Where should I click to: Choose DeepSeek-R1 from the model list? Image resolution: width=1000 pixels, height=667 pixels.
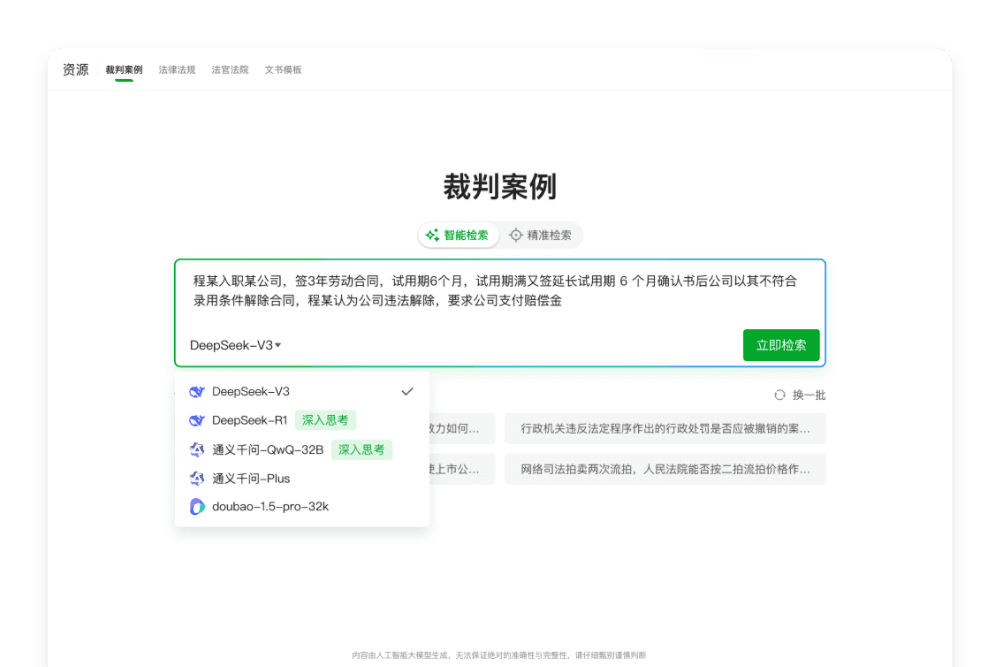pyautogui.click(x=302, y=420)
